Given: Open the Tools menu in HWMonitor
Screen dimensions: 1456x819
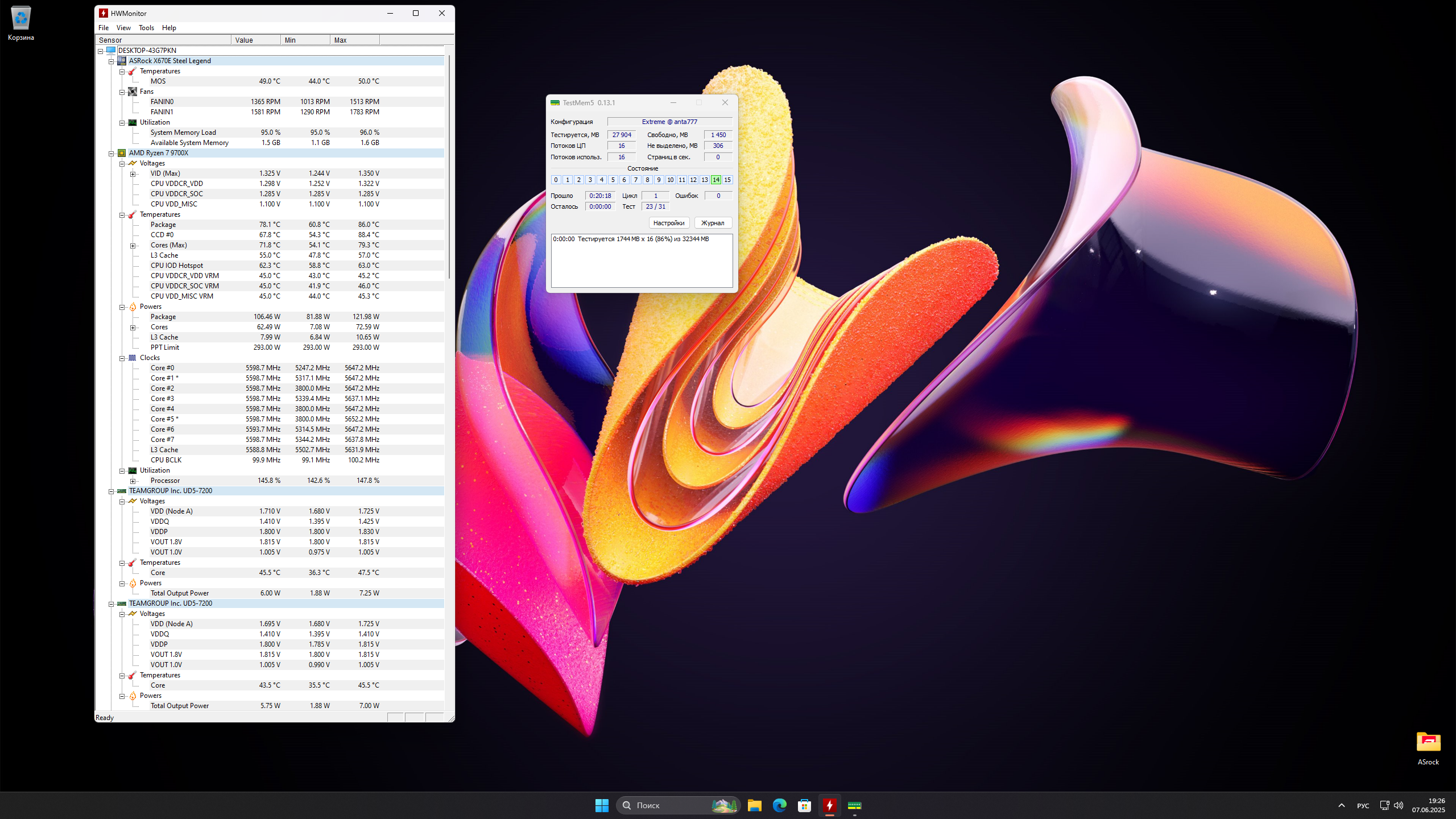Looking at the screenshot, I should [146, 28].
